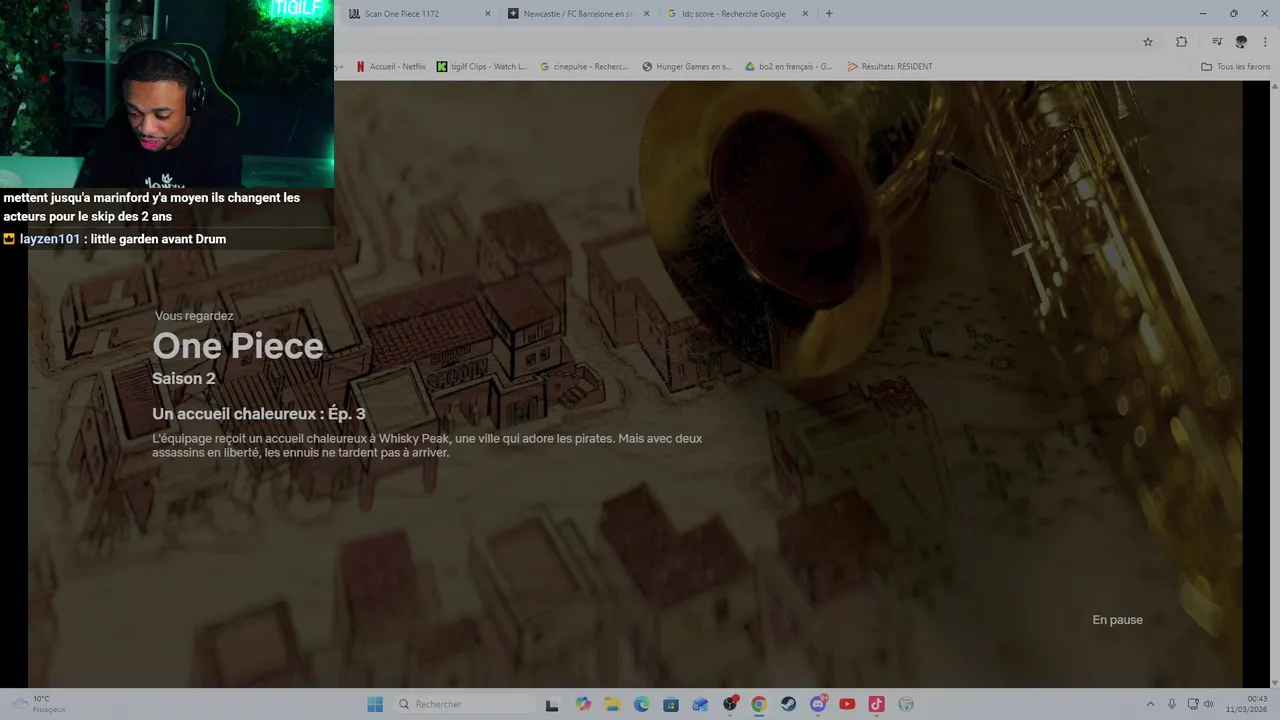Open Outlook from the taskbar
1280x720 pixels.
click(700, 704)
